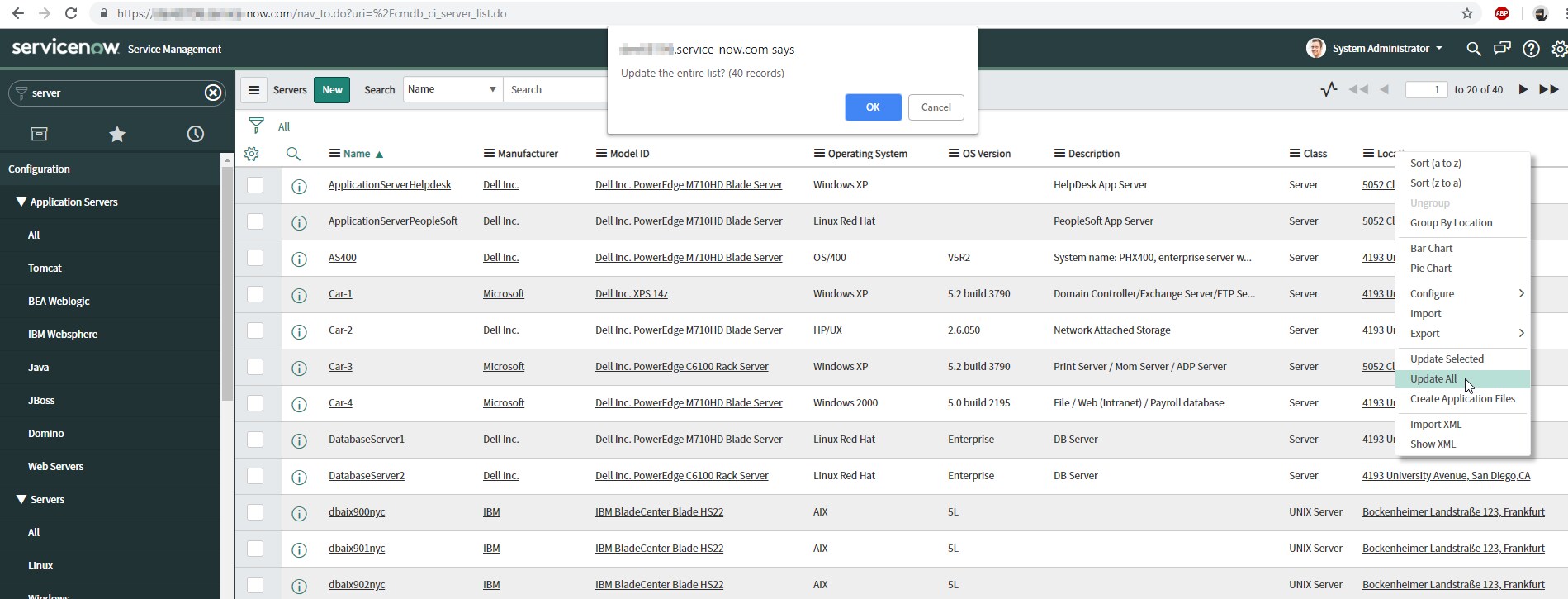Check the AS400 row checkbox
1568x599 pixels.
[255, 258]
